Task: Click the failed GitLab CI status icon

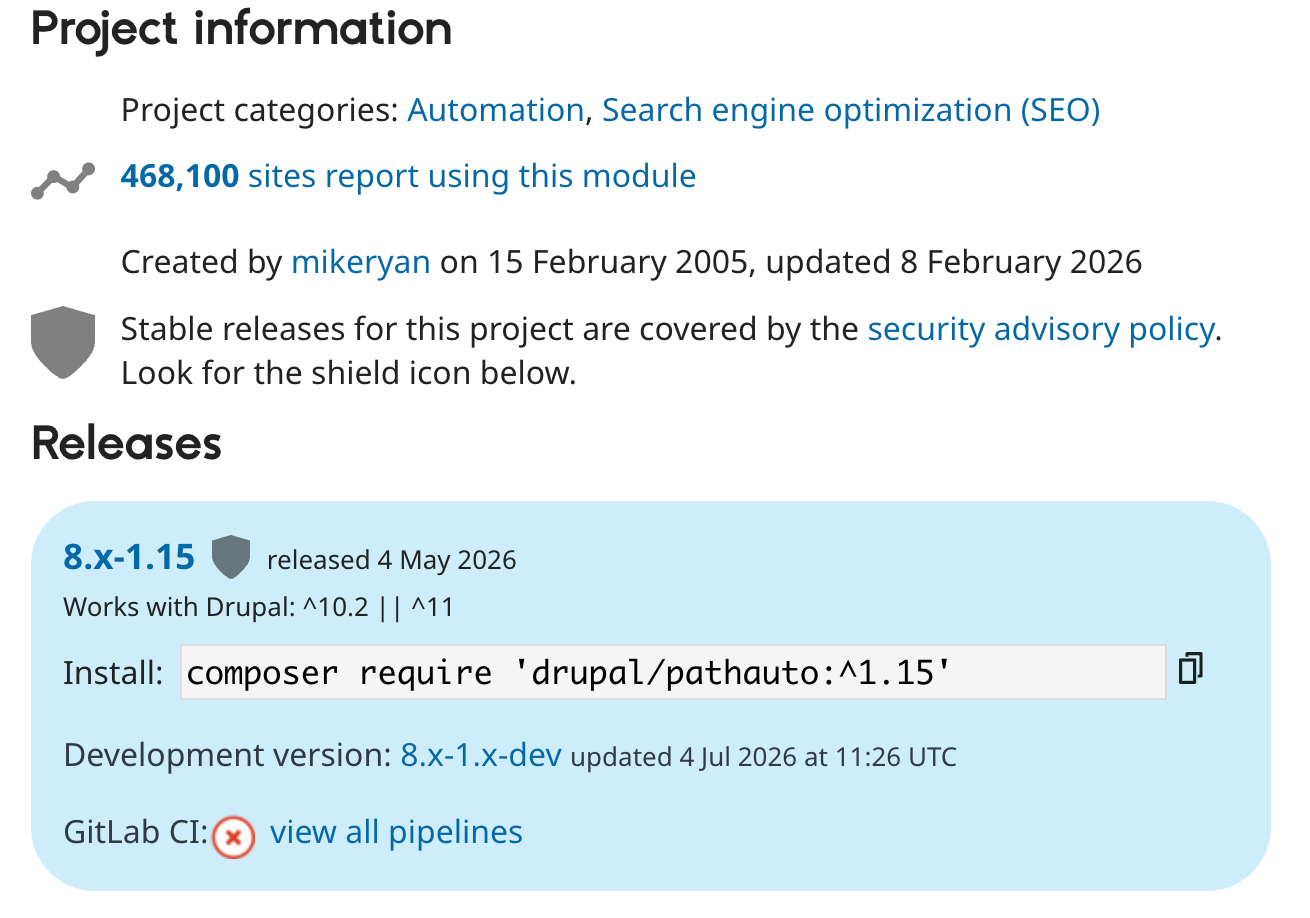Action: point(233,836)
